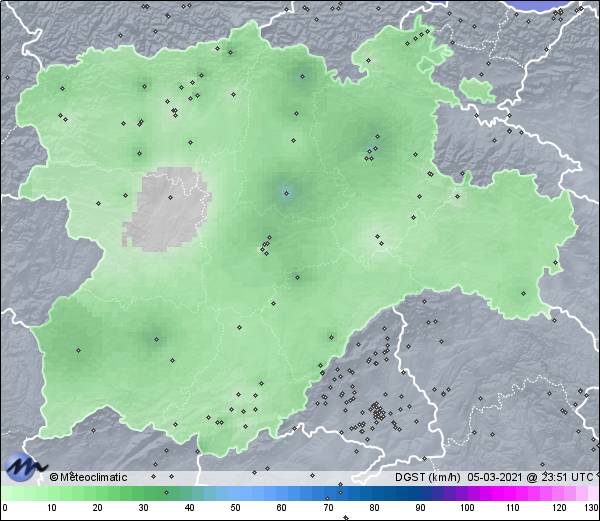Click the scale label 10
This screenshot has height=521, width=600.
[52, 508]
